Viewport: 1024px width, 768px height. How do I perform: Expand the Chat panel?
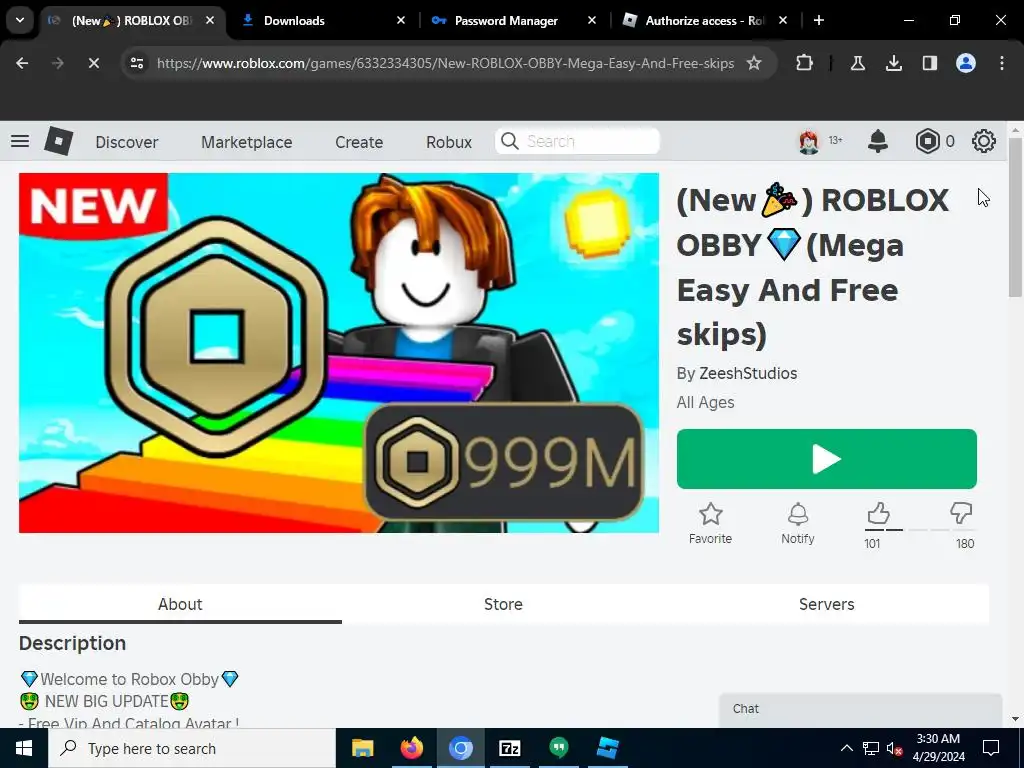[x=860, y=709]
